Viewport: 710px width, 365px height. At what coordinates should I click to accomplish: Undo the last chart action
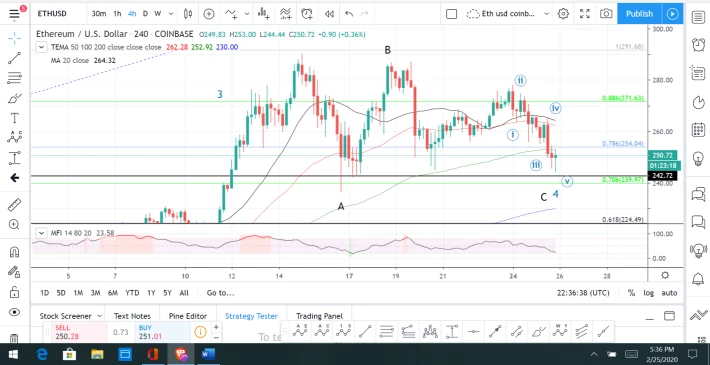(x=349, y=14)
